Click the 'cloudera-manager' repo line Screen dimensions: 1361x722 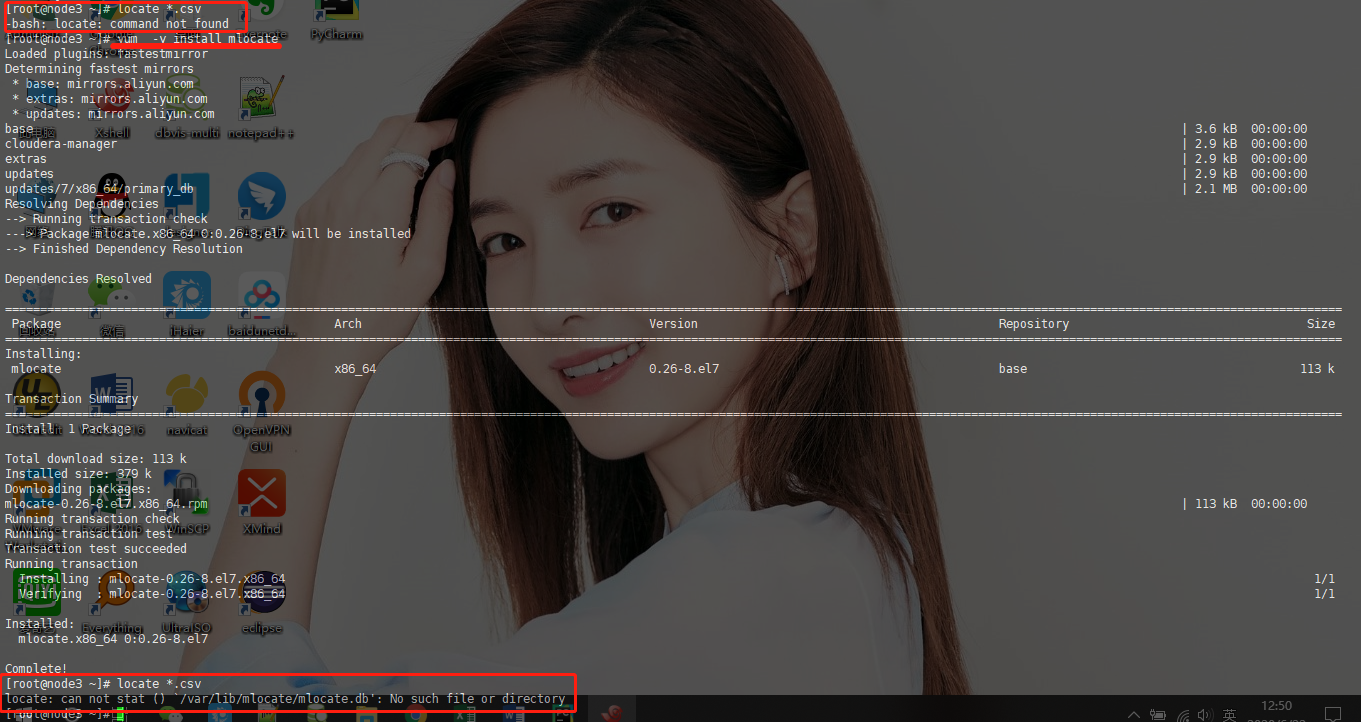[x=61, y=144]
